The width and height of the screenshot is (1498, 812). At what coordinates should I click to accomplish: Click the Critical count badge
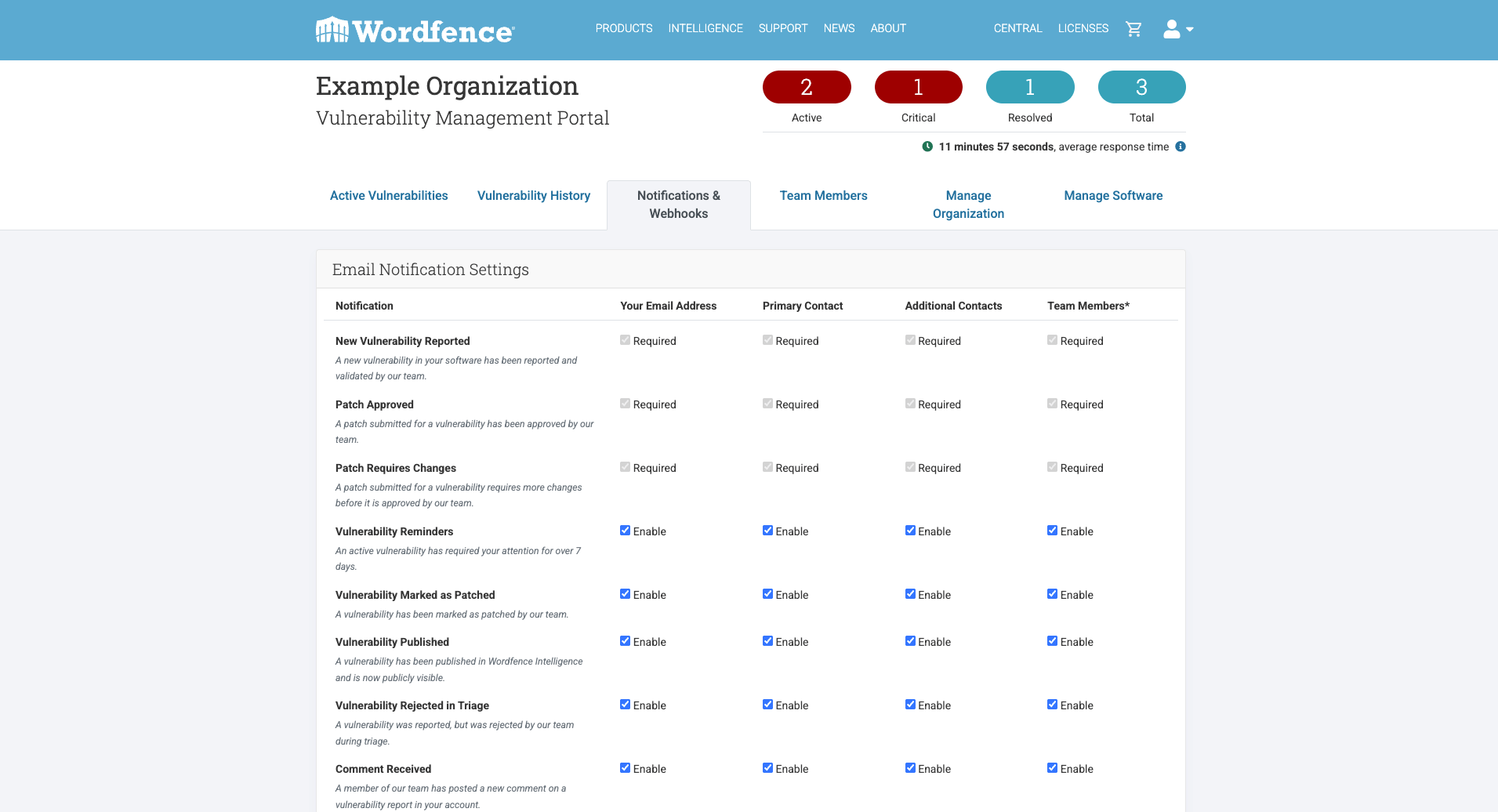[918, 87]
